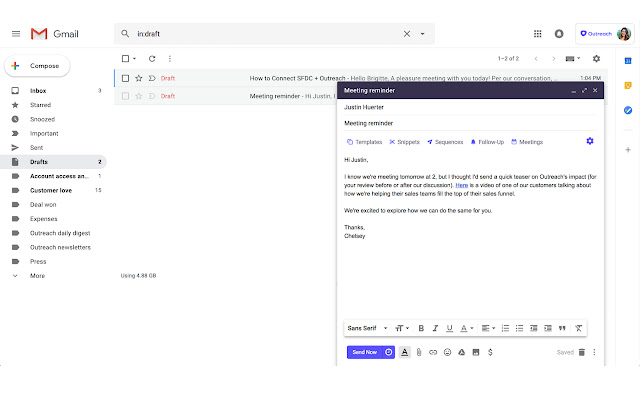Open the Keep side panel icon
Viewport: 640px width, 400px height.
[628, 85]
